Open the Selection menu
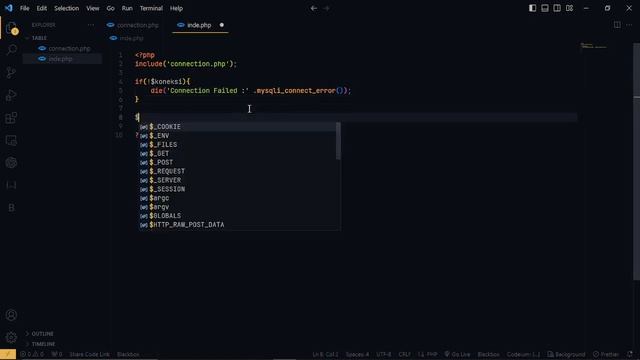 [x=67, y=8]
